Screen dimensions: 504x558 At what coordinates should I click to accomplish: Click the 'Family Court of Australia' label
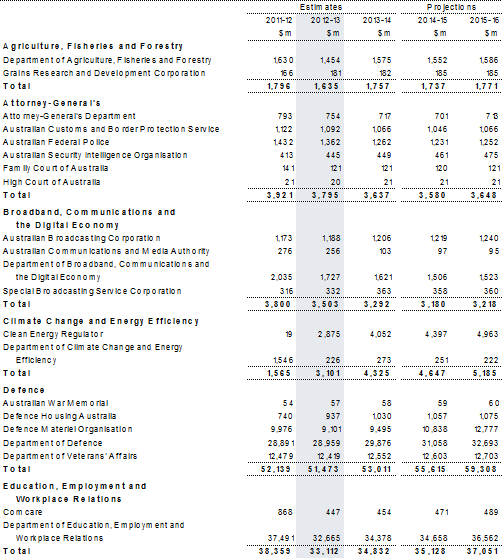pos(56,168)
